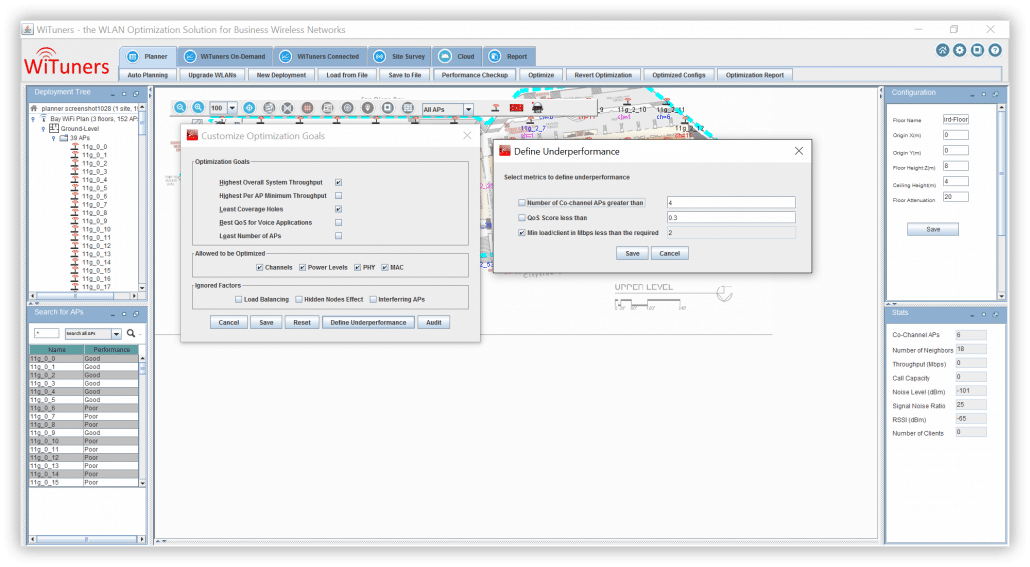Uncheck the Channels optimization checkbox
The image size is (1030, 567).
(259, 267)
